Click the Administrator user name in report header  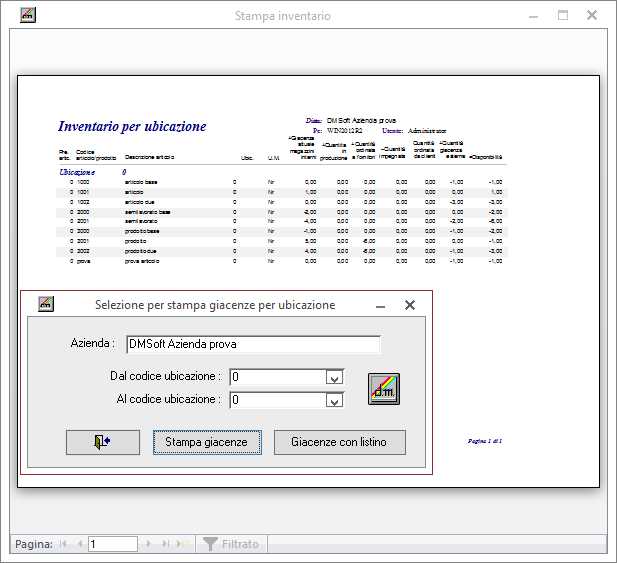(427, 131)
